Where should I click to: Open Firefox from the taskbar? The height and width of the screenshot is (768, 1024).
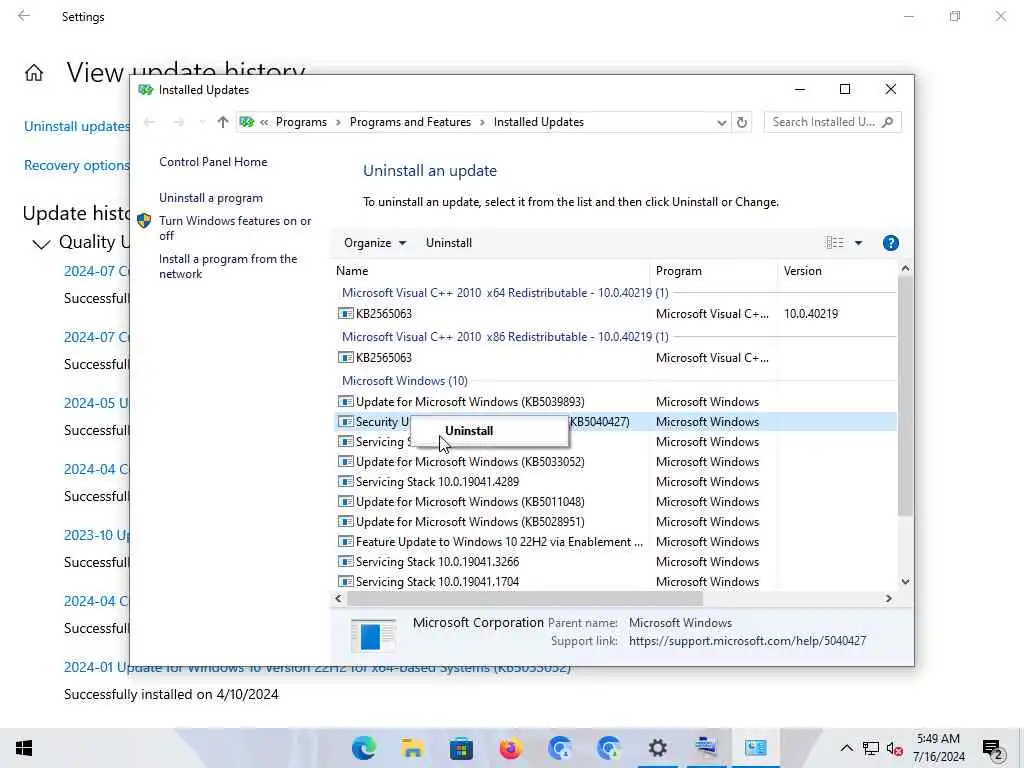pyautogui.click(x=511, y=748)
